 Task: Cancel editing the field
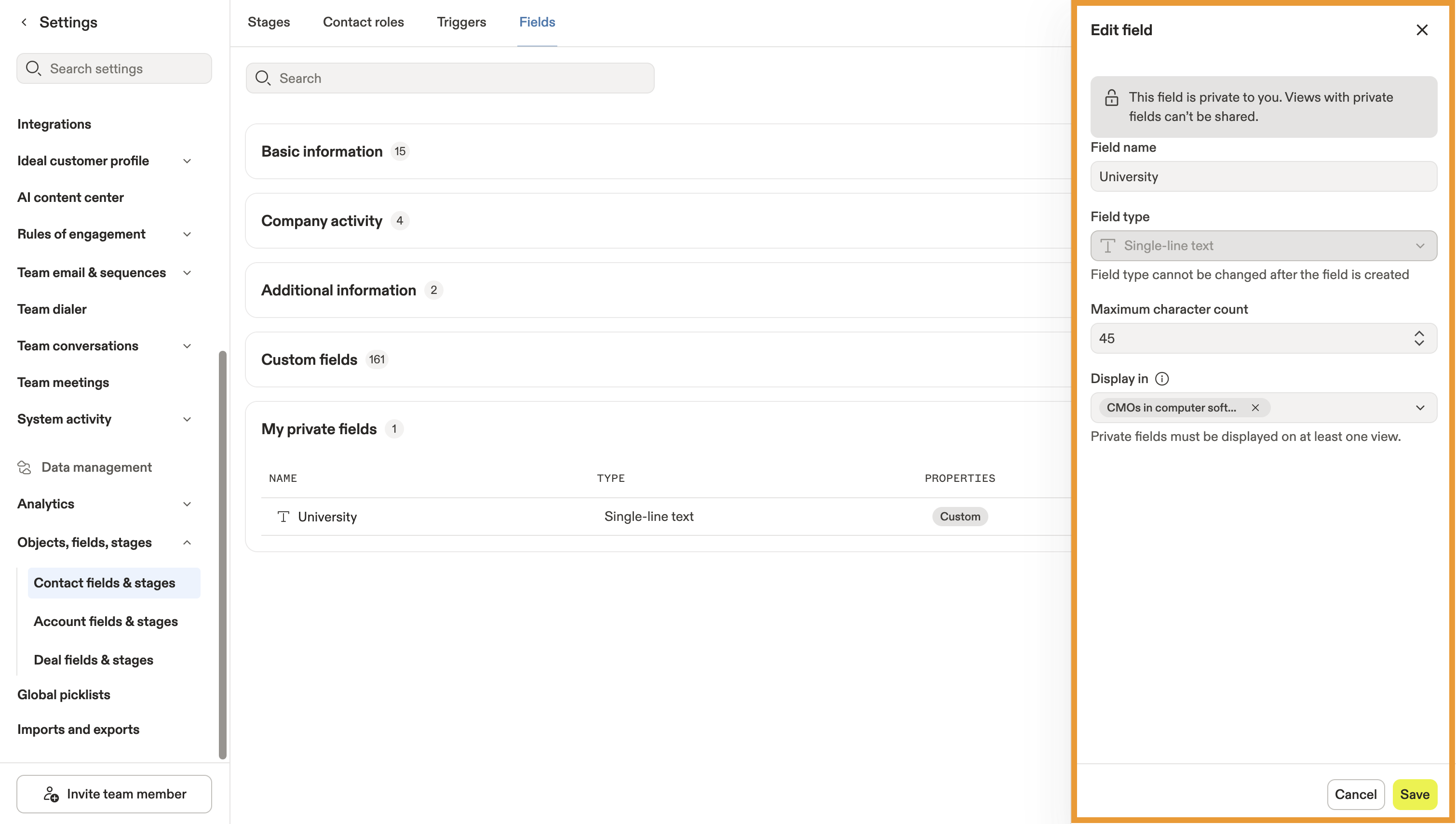point(1355,794)
